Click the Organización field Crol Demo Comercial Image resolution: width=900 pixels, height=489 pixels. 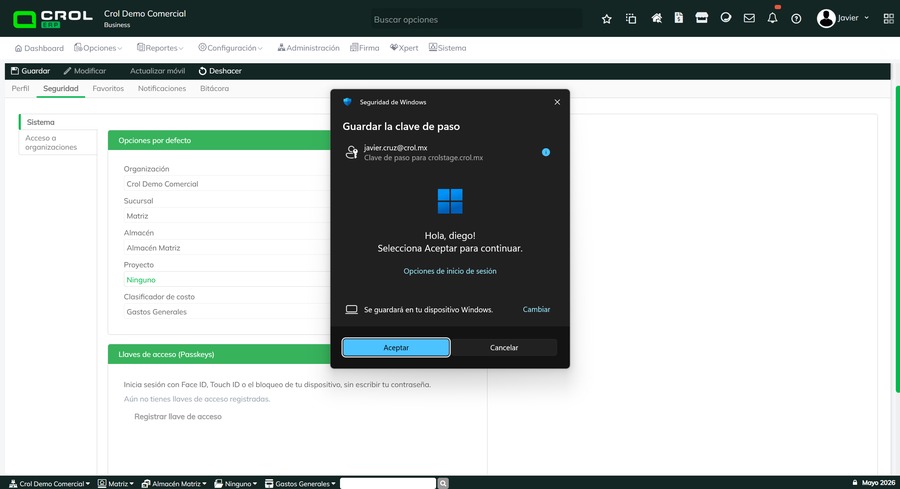coord(227,184)
